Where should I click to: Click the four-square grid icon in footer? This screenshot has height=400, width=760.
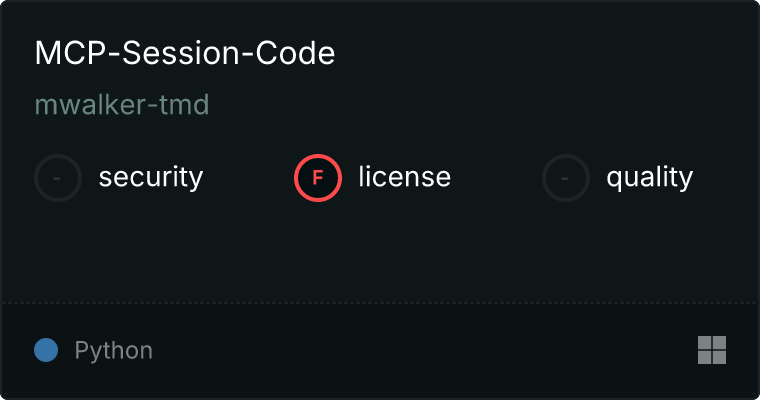pos(711,350)
